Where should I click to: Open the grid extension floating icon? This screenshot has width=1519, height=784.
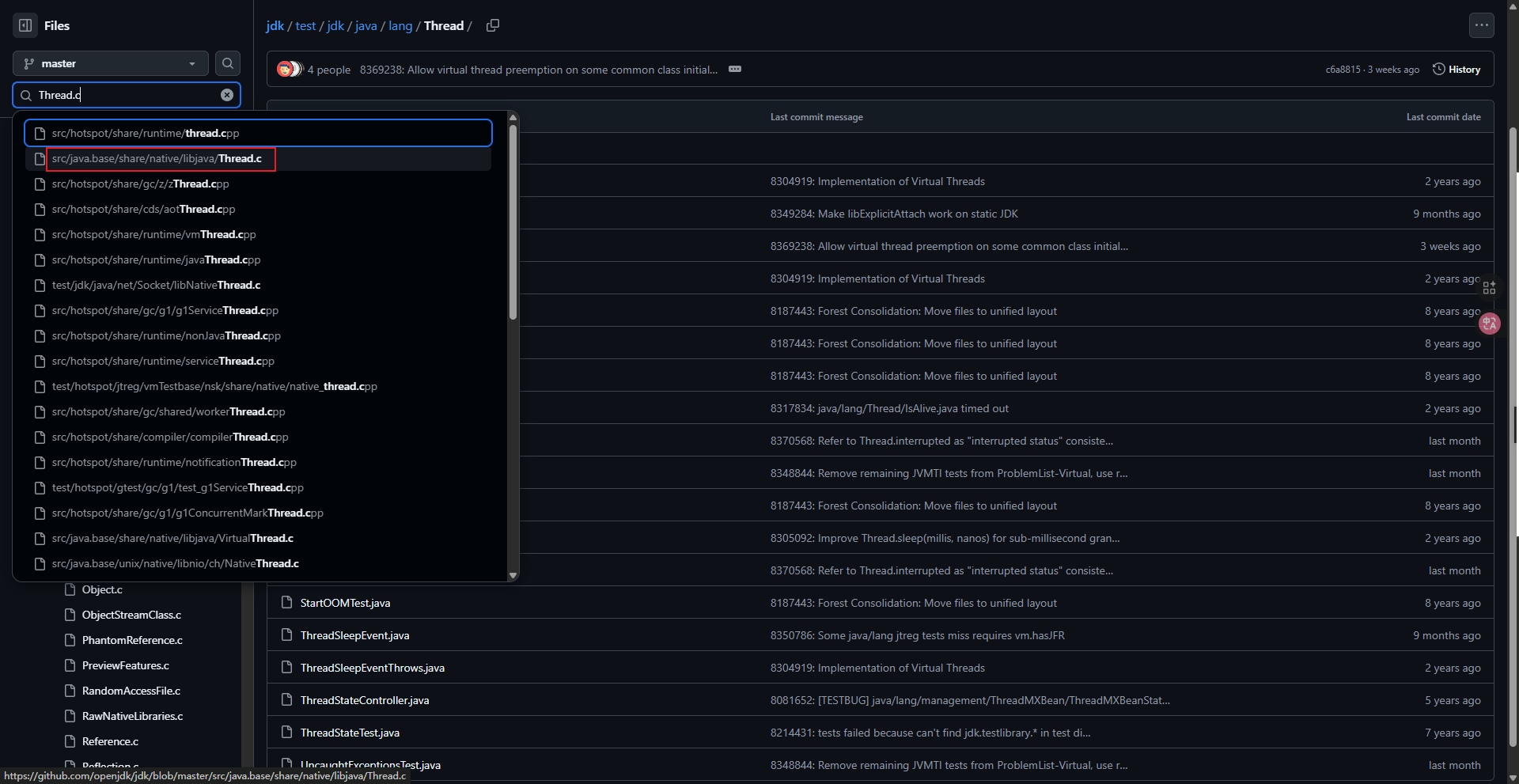coord(1490,287)
